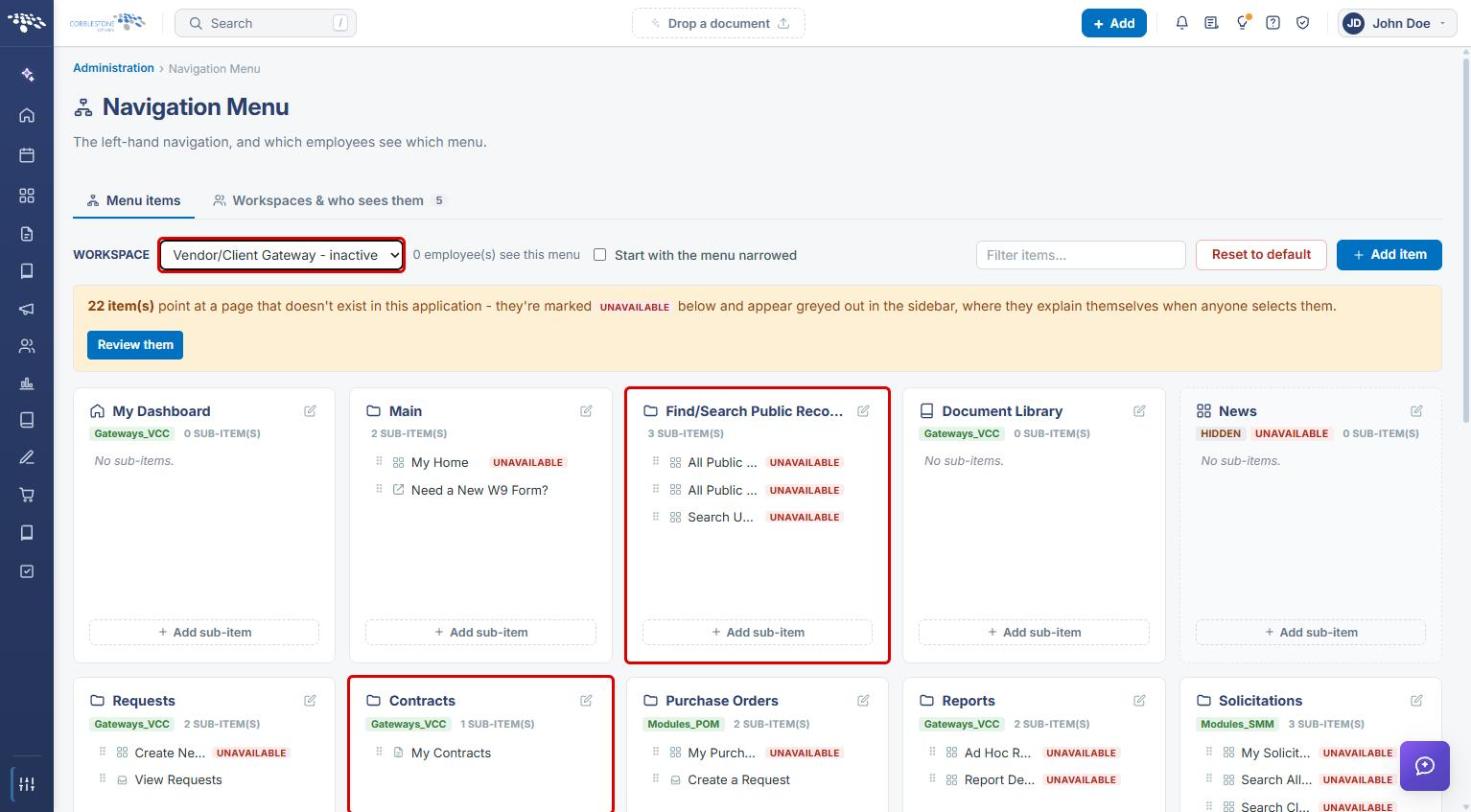
Task: Click the Add item button
Action: pyautogui.click(x=1389, y=255)
